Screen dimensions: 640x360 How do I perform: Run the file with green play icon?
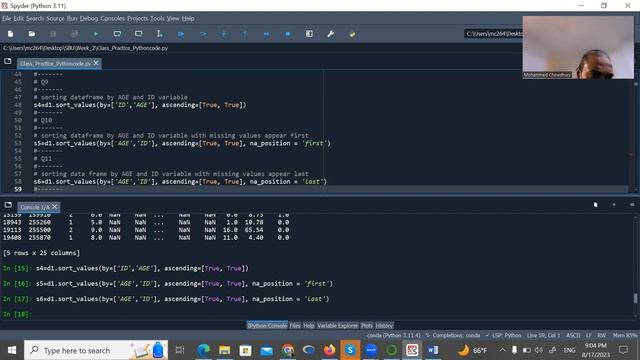tap(96, 34)
